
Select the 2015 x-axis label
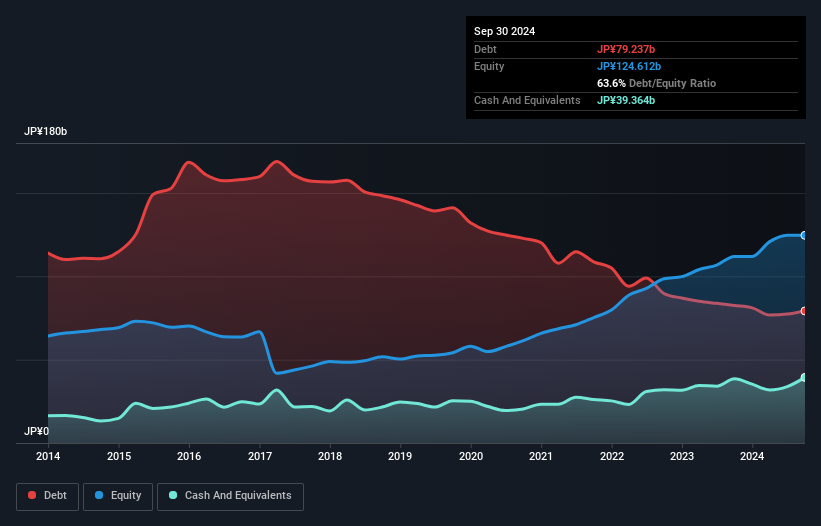119,456
